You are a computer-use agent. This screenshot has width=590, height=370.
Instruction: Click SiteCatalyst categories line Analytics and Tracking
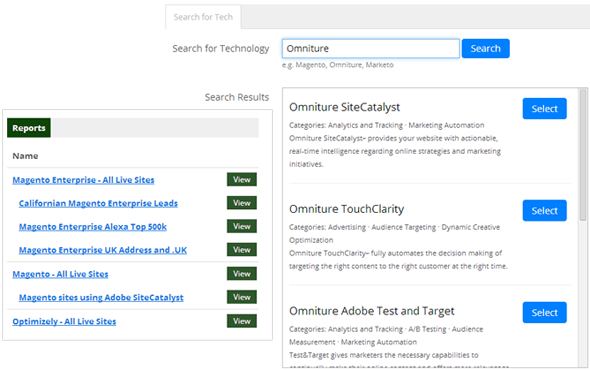click(387, 125)
